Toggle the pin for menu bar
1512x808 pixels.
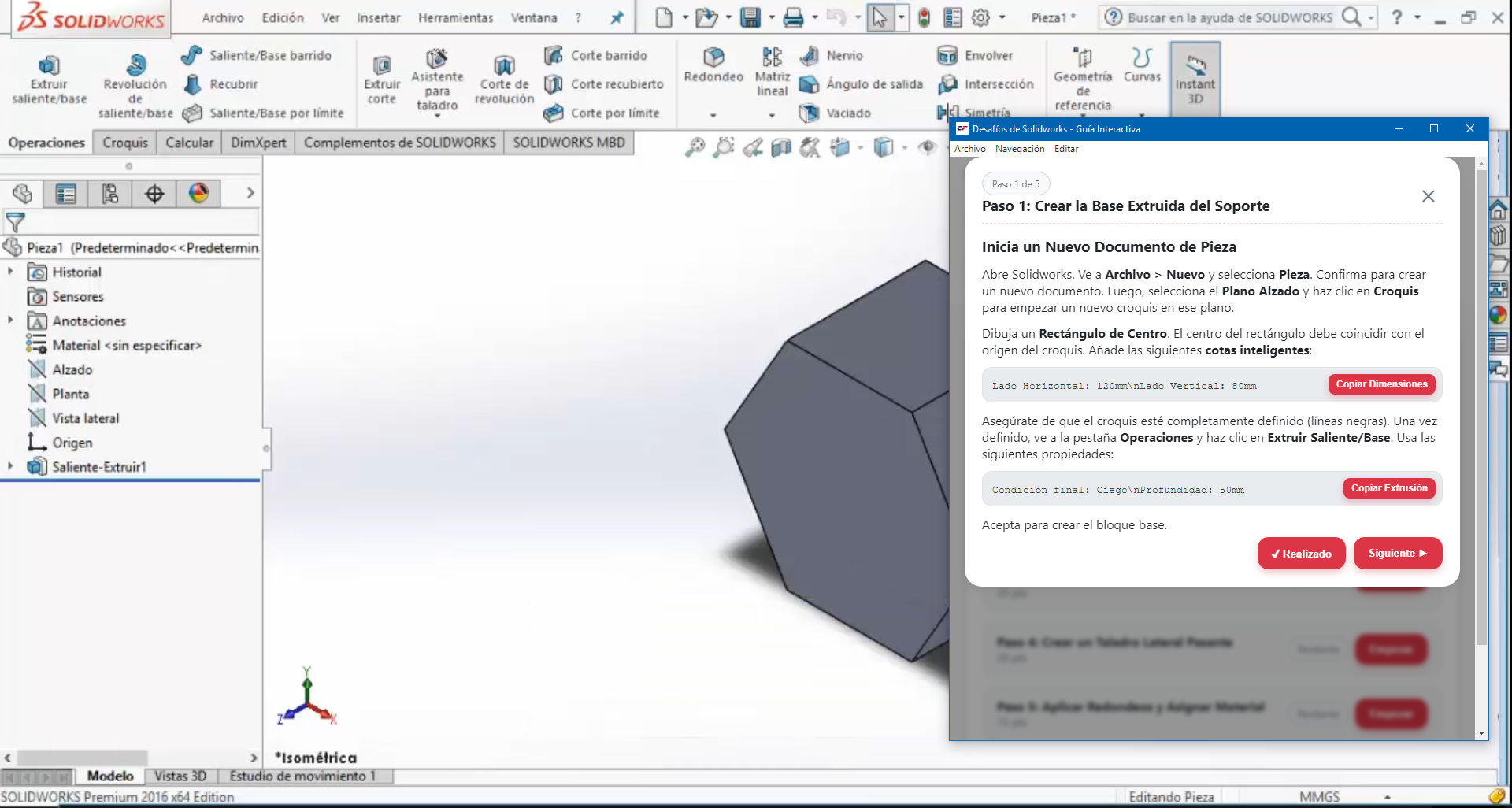tap(617, 17)
